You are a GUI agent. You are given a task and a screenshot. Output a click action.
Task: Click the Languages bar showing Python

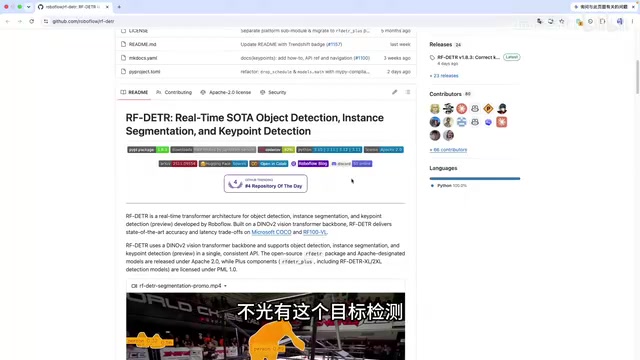coord(475,178)
